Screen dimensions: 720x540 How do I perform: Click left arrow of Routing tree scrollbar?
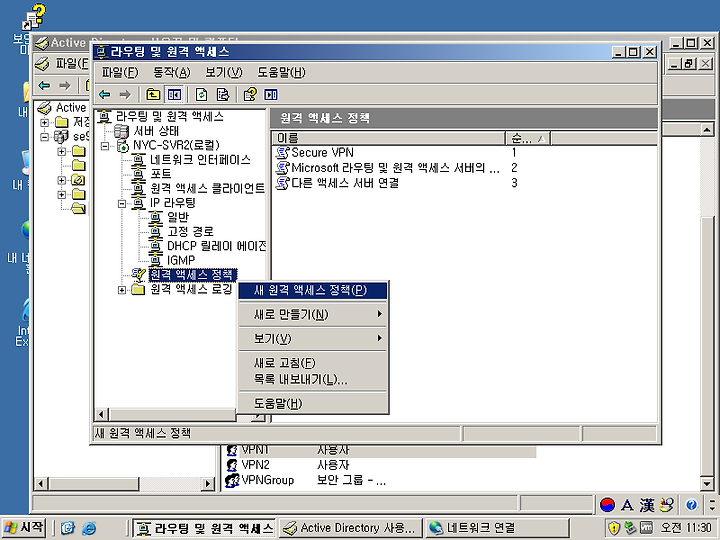(x=101, y=415)
